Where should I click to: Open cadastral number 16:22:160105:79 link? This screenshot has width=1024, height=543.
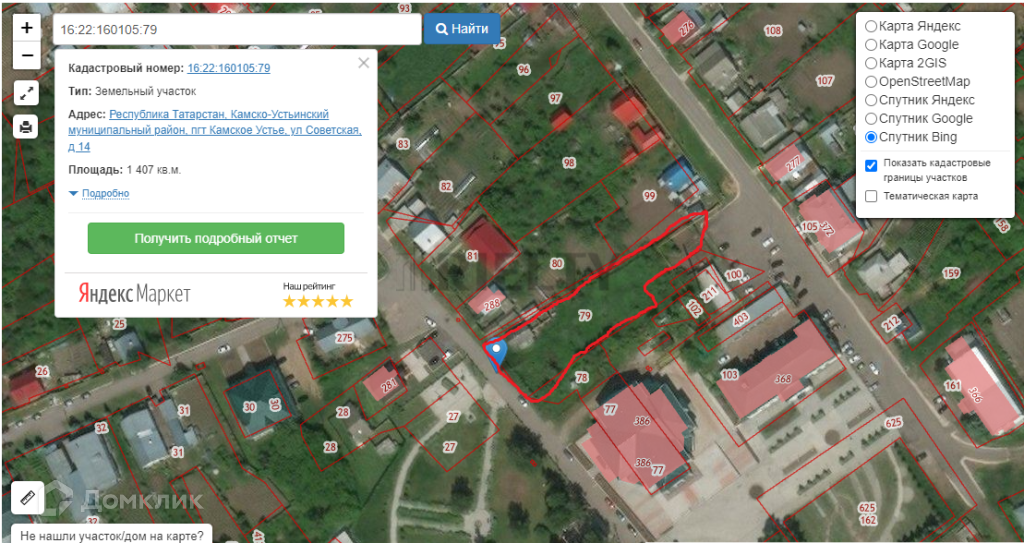tap(229, 68)
